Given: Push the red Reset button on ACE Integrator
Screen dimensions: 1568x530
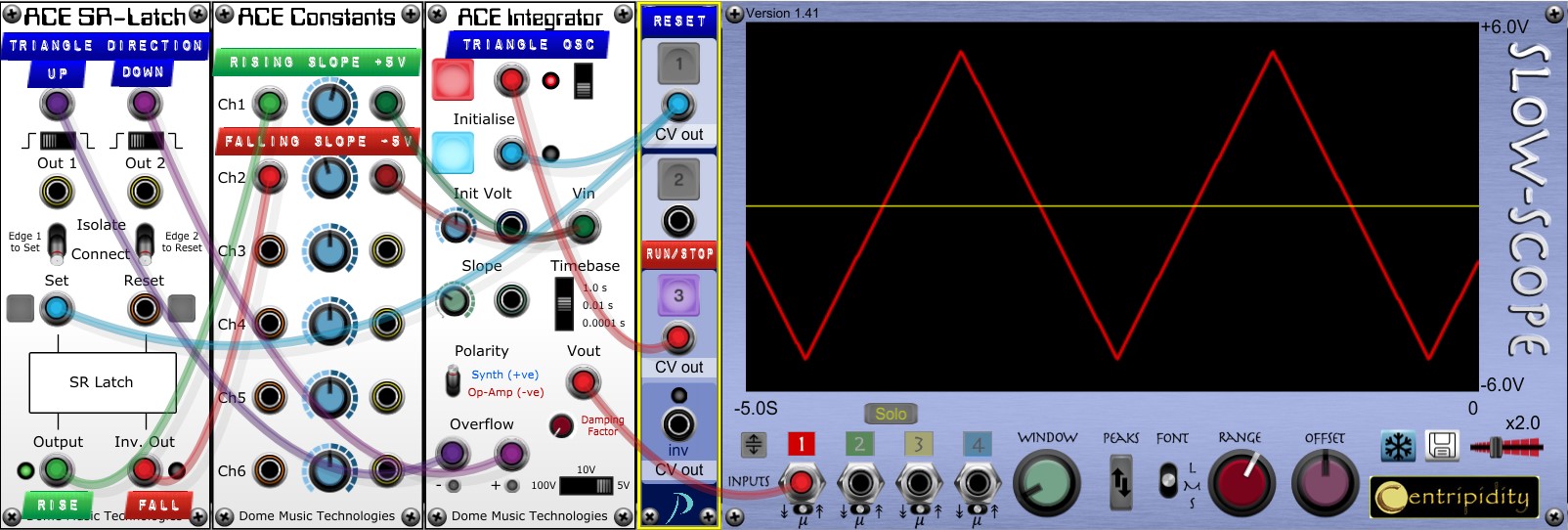Looking at the screenshot, I should [453, 80].
